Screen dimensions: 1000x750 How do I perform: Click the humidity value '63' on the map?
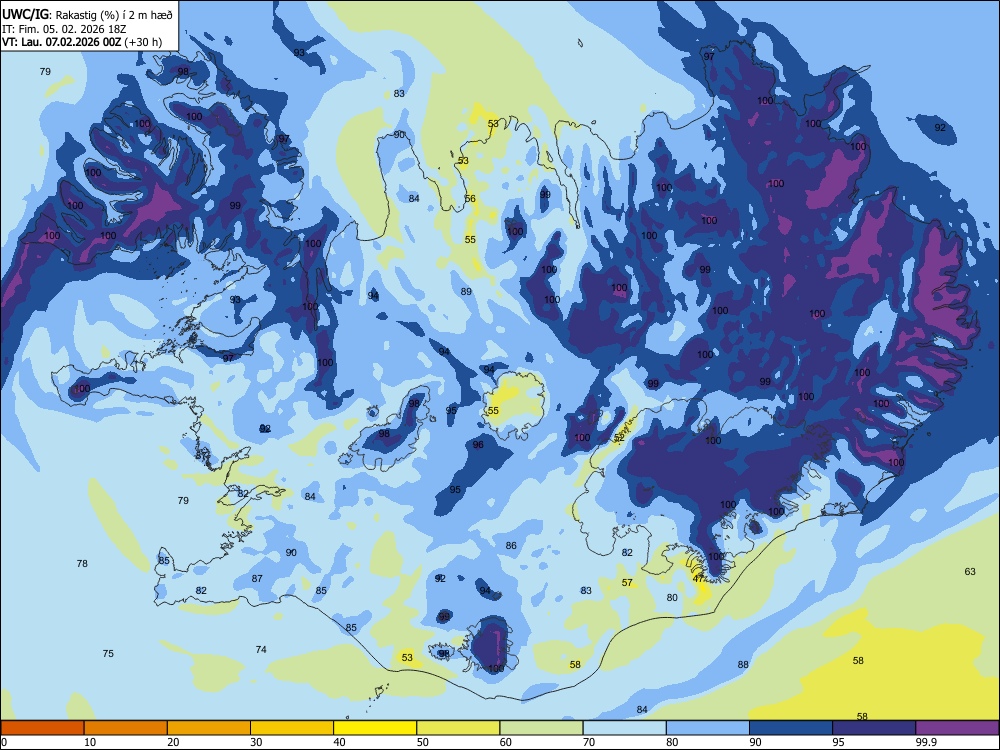[970, 571]
